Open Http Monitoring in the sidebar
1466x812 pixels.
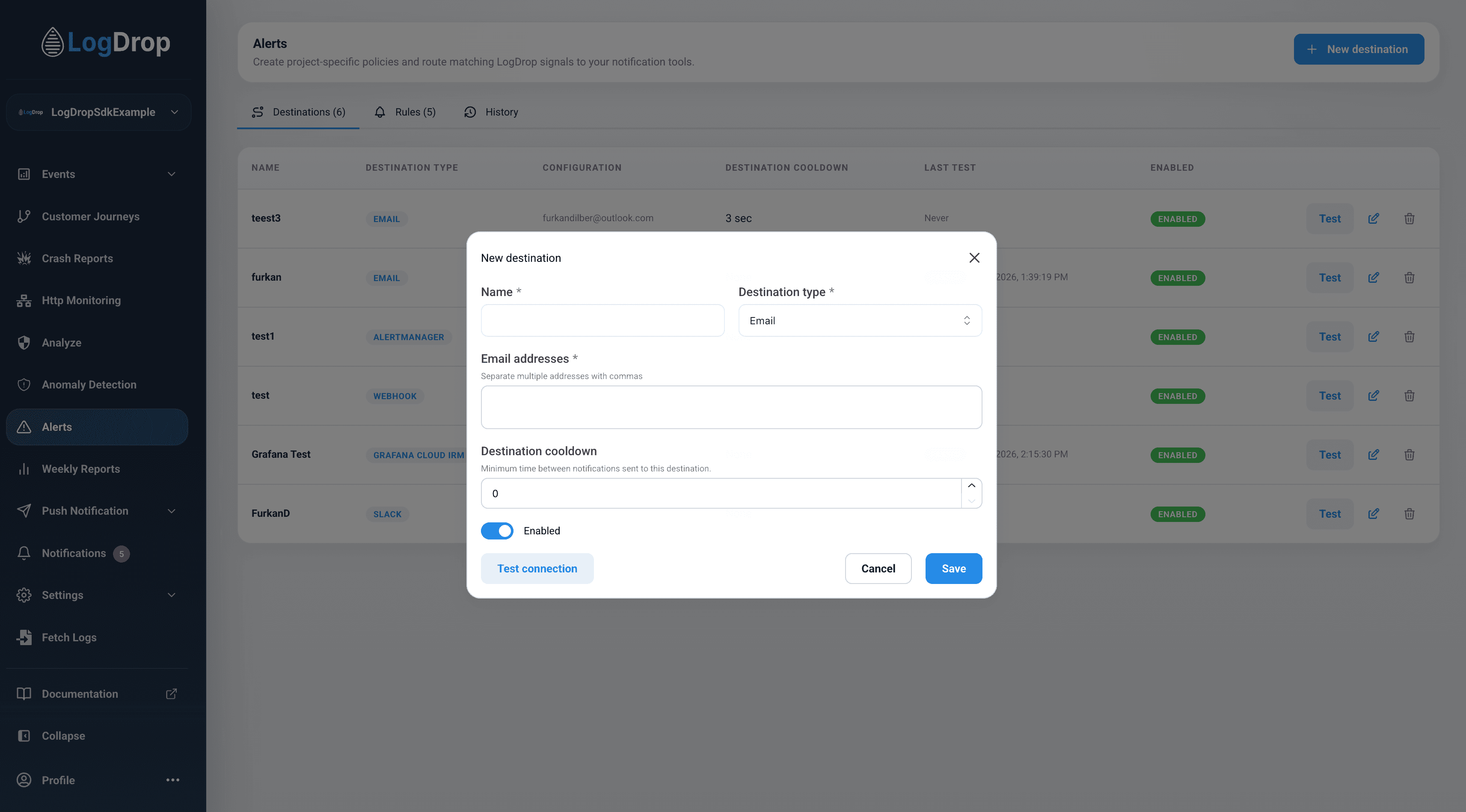tap(97, 300)
